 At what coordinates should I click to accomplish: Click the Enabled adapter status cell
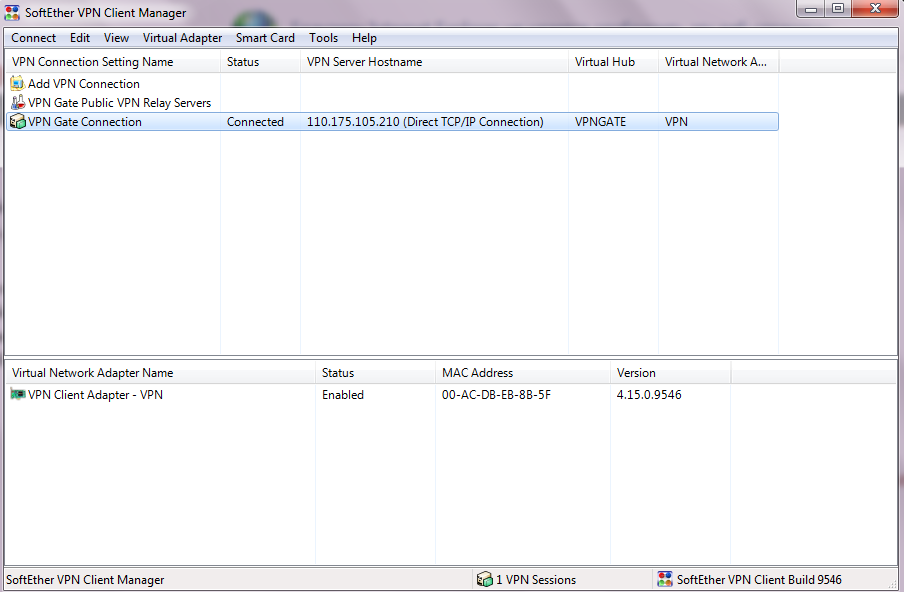343,395
